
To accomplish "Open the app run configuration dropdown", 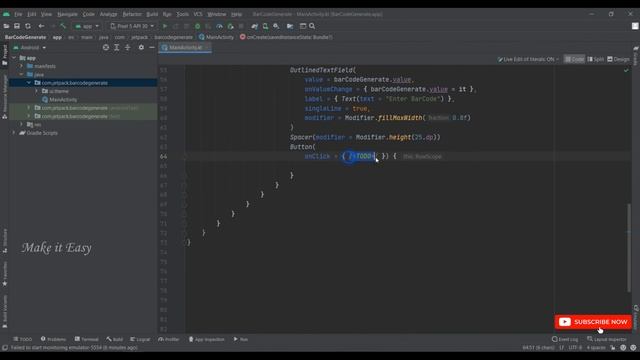I will (87, 26).
